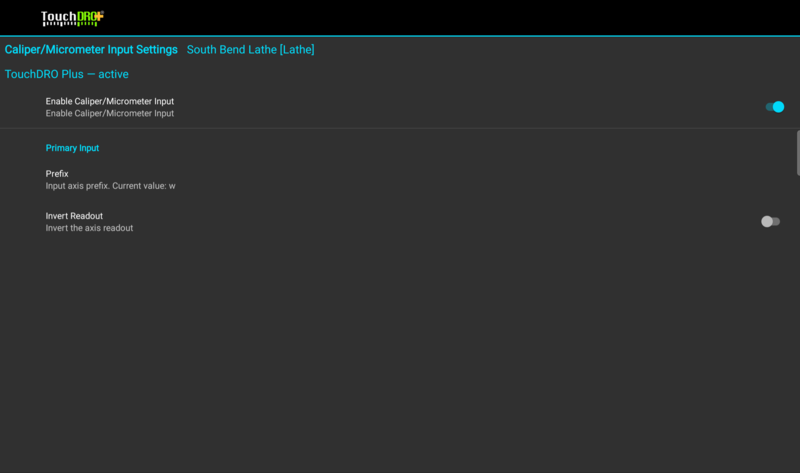Click the South Bend Lathe [Lathe] title
The image size is (800, 473).
251,49
